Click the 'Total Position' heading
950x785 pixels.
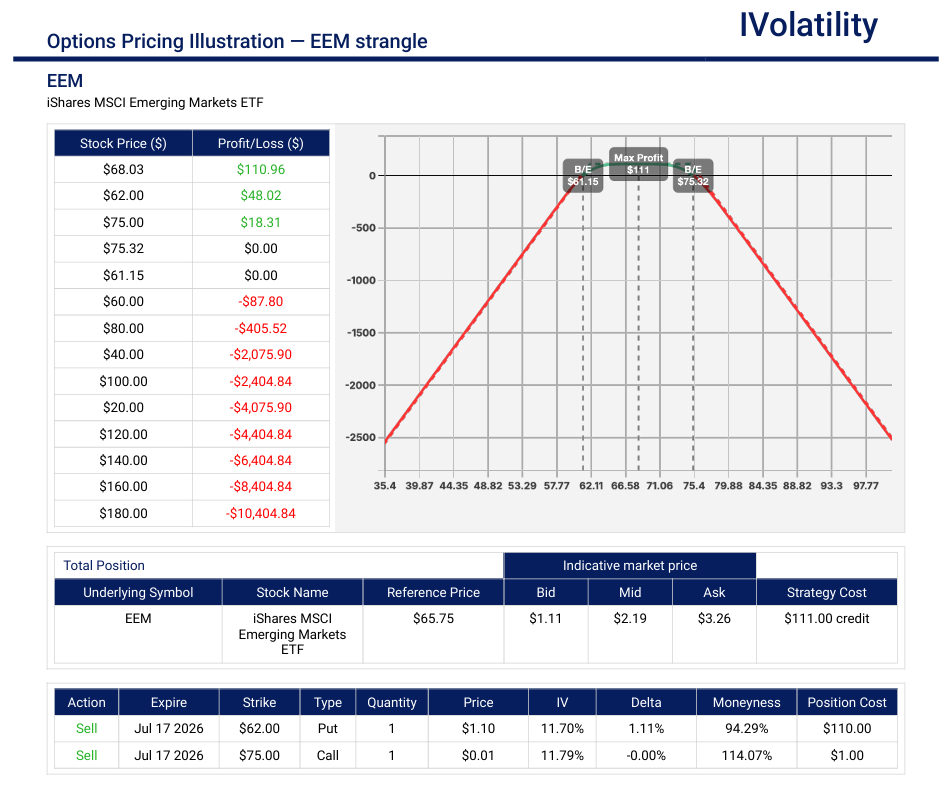click(x=104, y=566)
